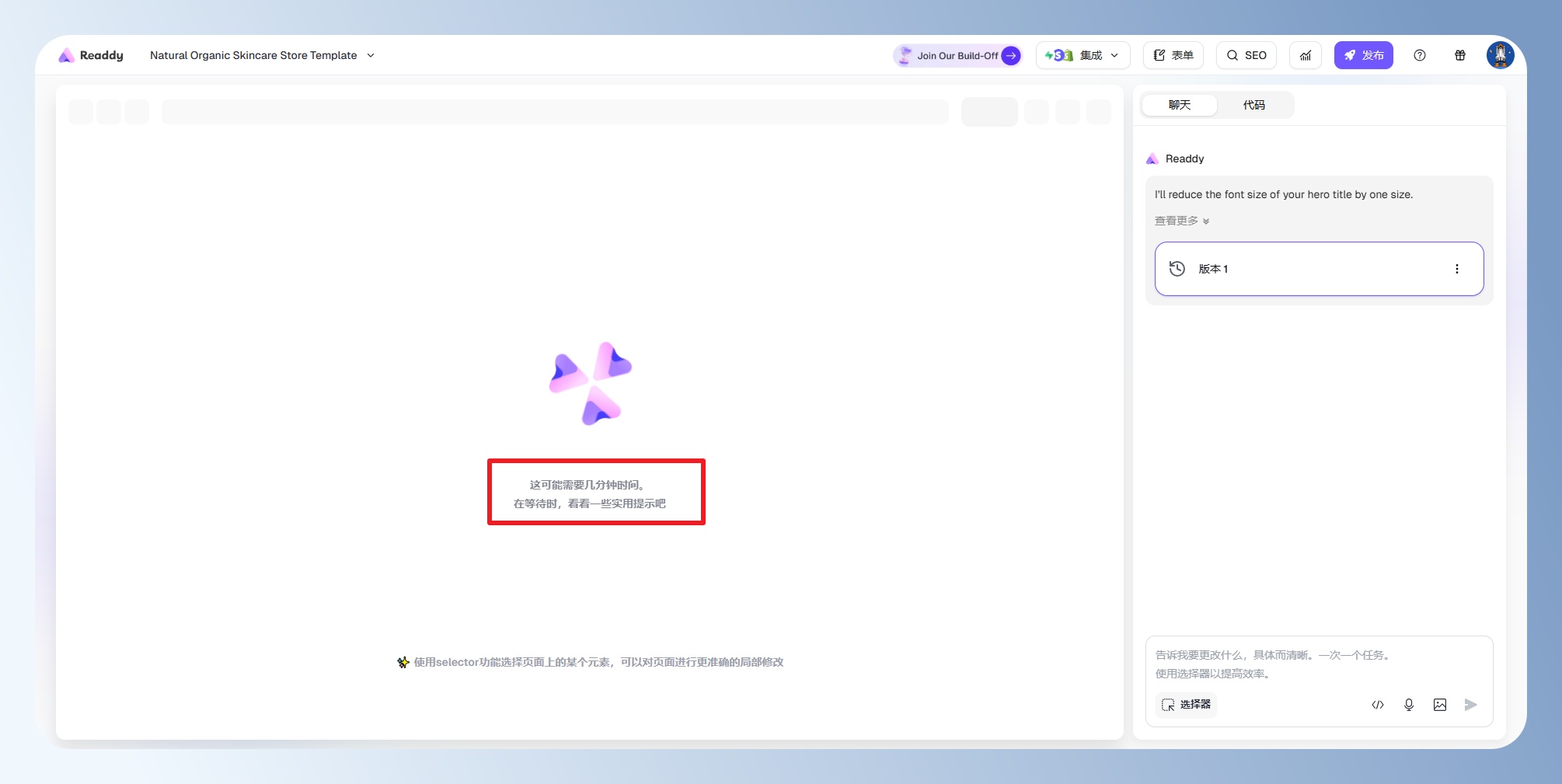Switch to the 聊天 tab
Image resolution: width=1562 pixels, height=784 pixels.
tap(1179, 105)
